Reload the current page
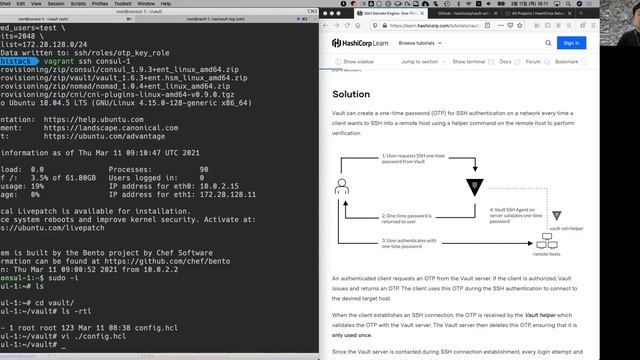 tap(347, 25)
